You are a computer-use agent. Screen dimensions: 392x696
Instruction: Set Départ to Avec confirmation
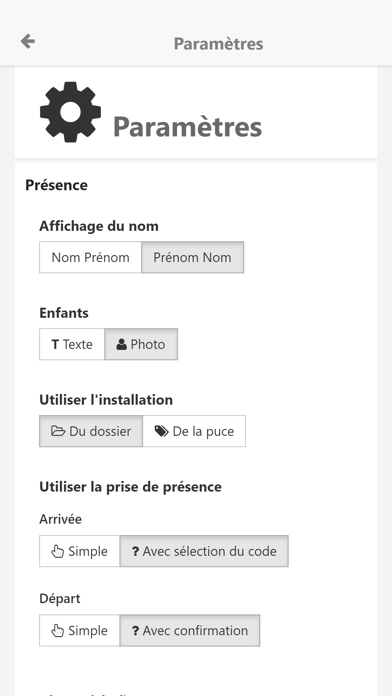[190, 631]
